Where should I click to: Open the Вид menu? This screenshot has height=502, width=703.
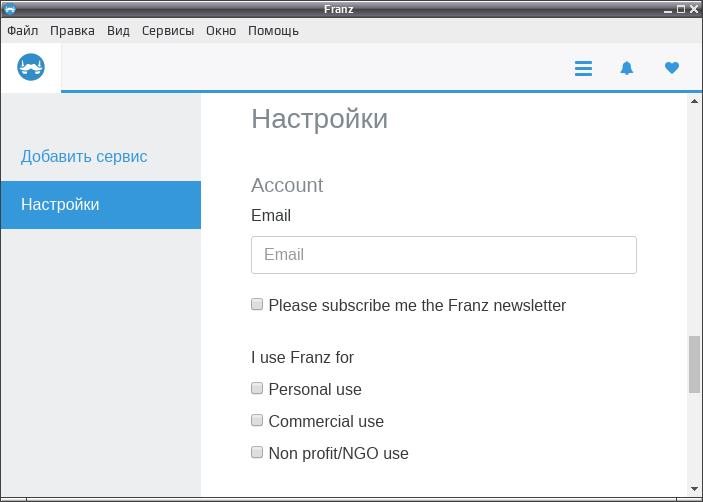(x=118, y=30)
